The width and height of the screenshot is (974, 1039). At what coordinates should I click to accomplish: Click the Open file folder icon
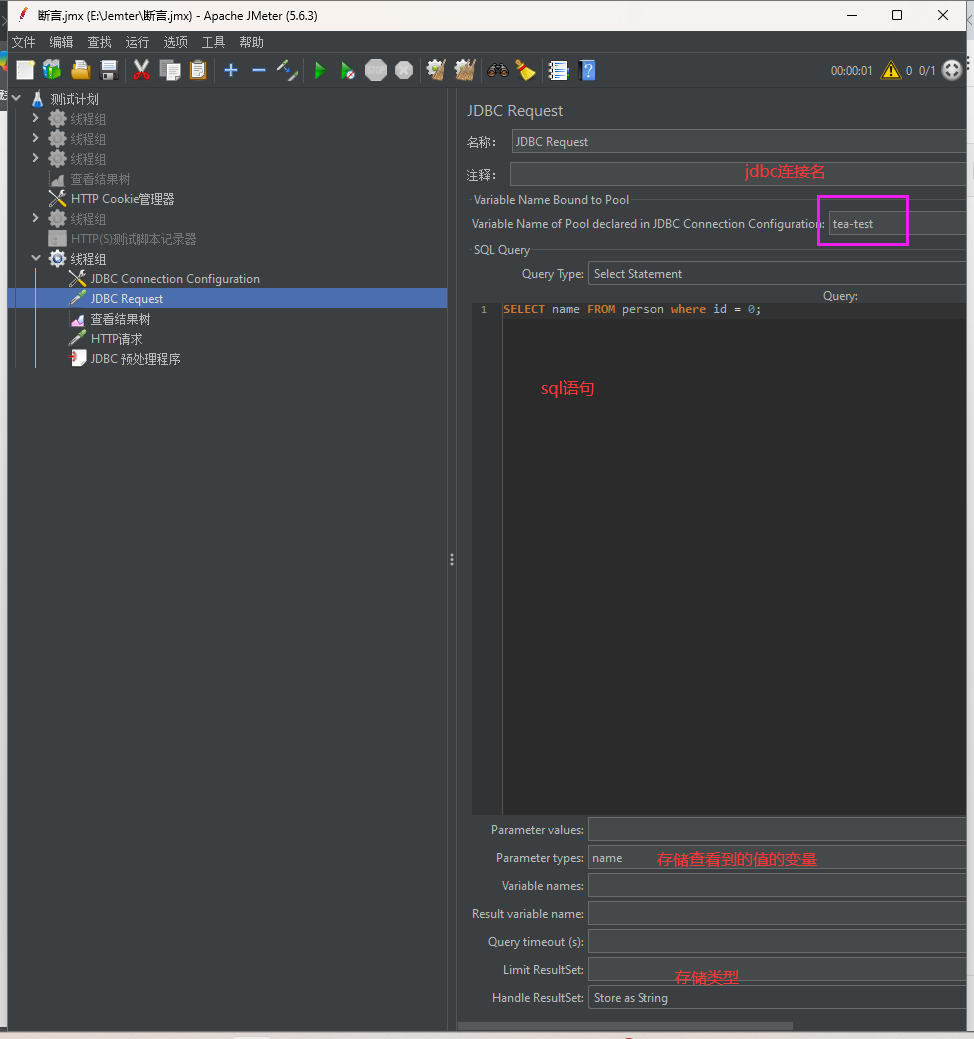click(x=81, y=70)
